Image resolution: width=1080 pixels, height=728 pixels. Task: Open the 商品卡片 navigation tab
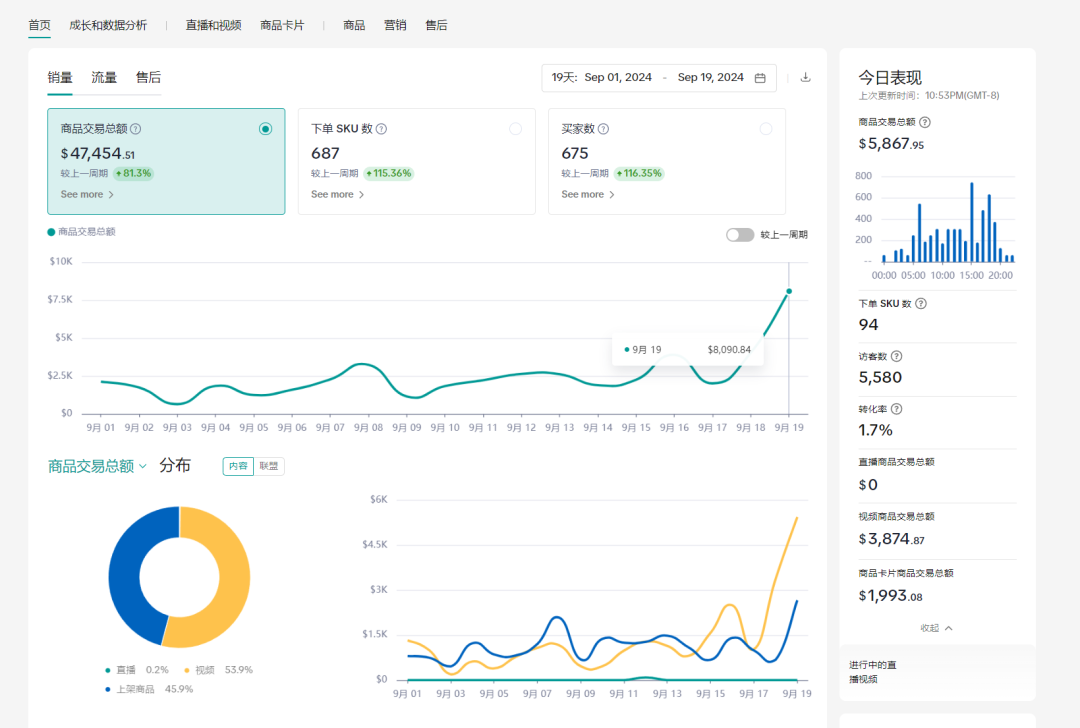point(282,25)
